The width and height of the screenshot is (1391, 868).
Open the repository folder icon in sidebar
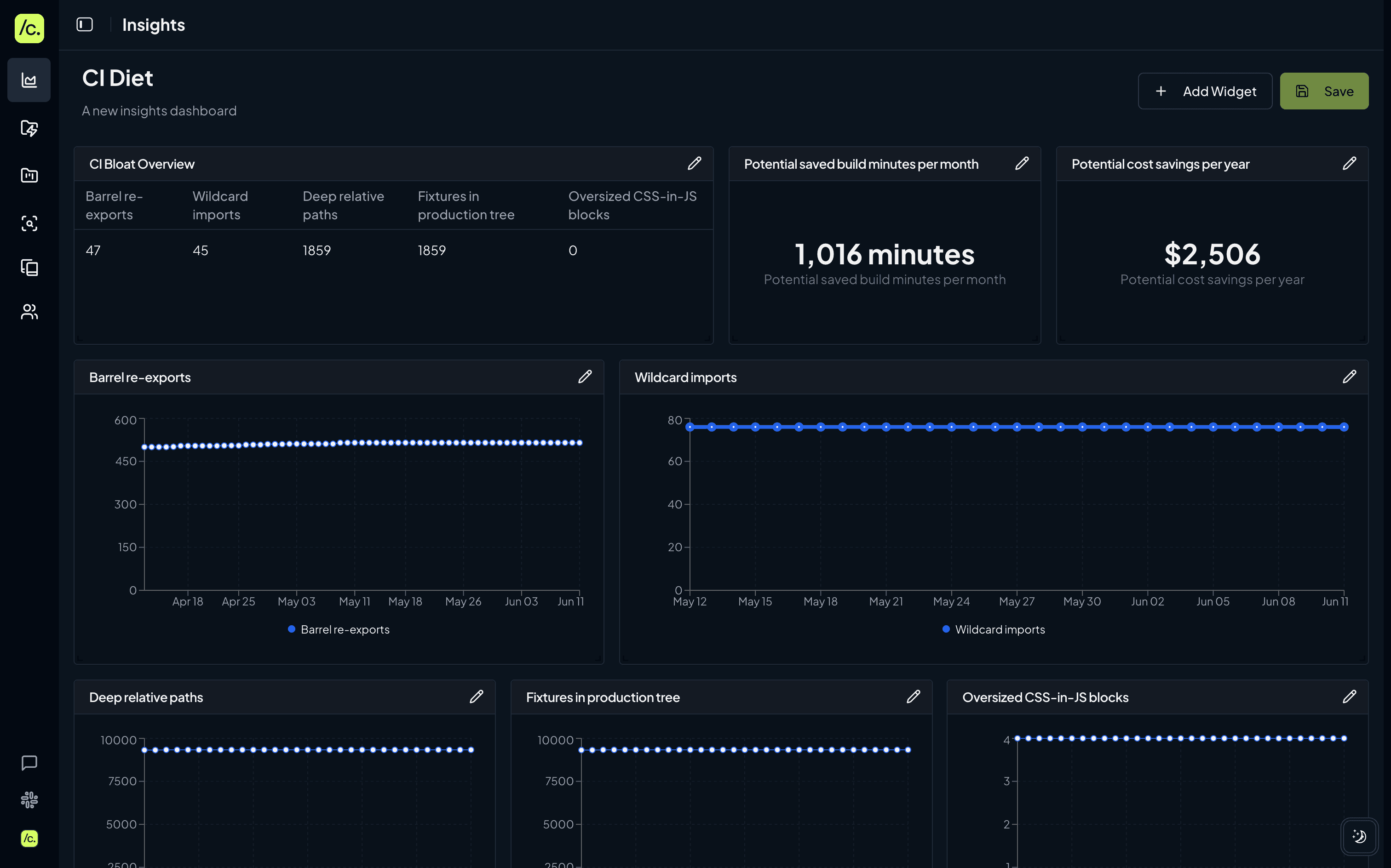point(29,176)
